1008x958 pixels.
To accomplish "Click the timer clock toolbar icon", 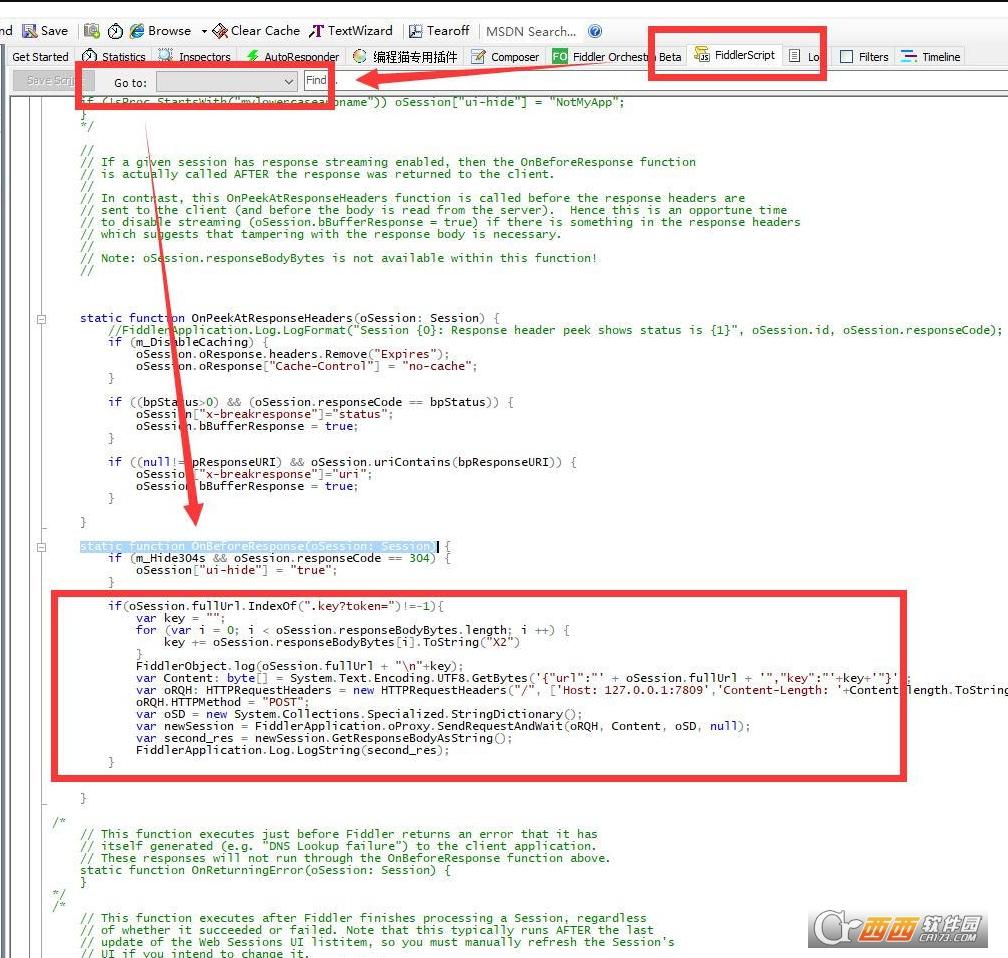I will click(x=114, y=31).
